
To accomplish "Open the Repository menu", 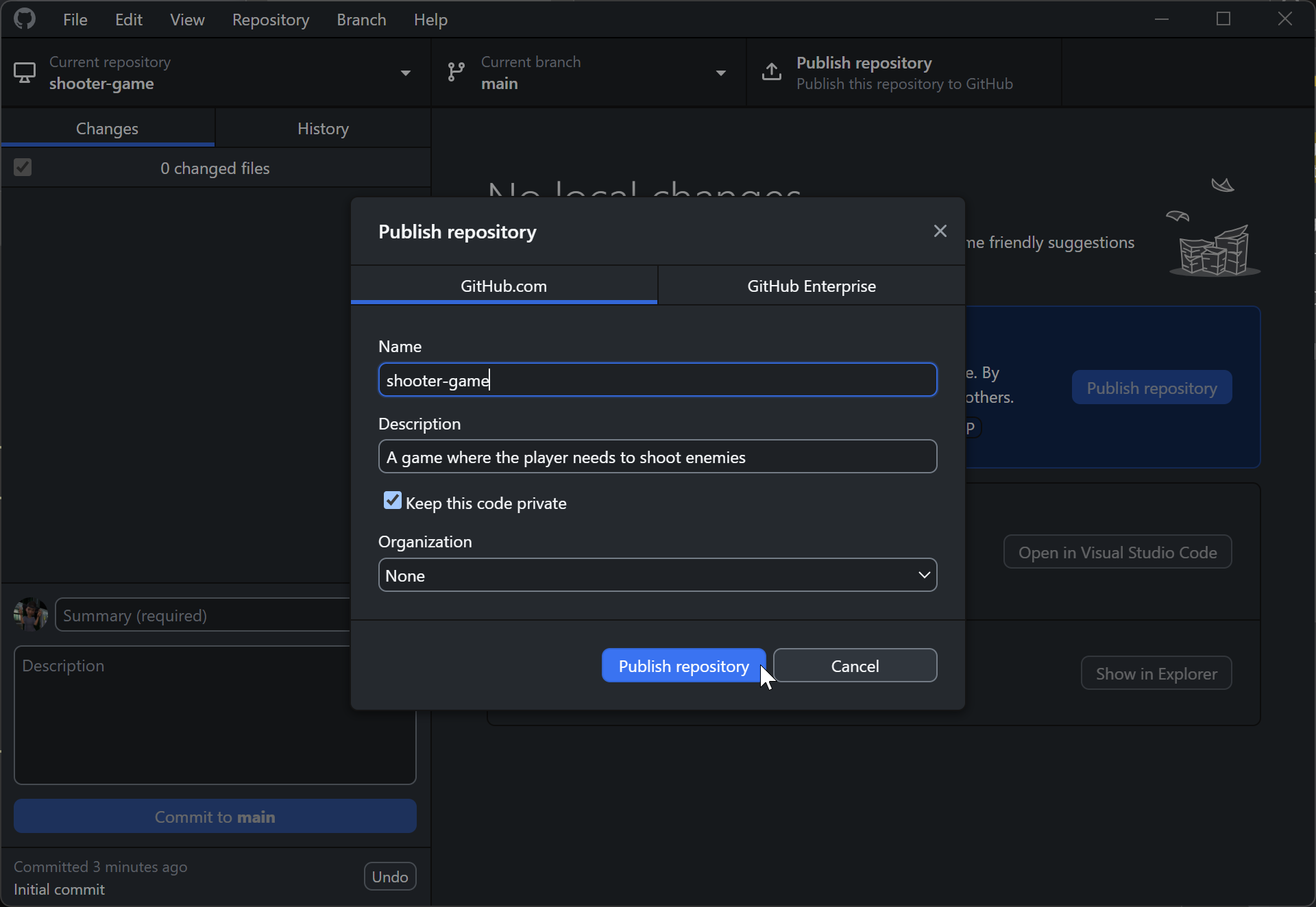I will click(x=271, y=19).
